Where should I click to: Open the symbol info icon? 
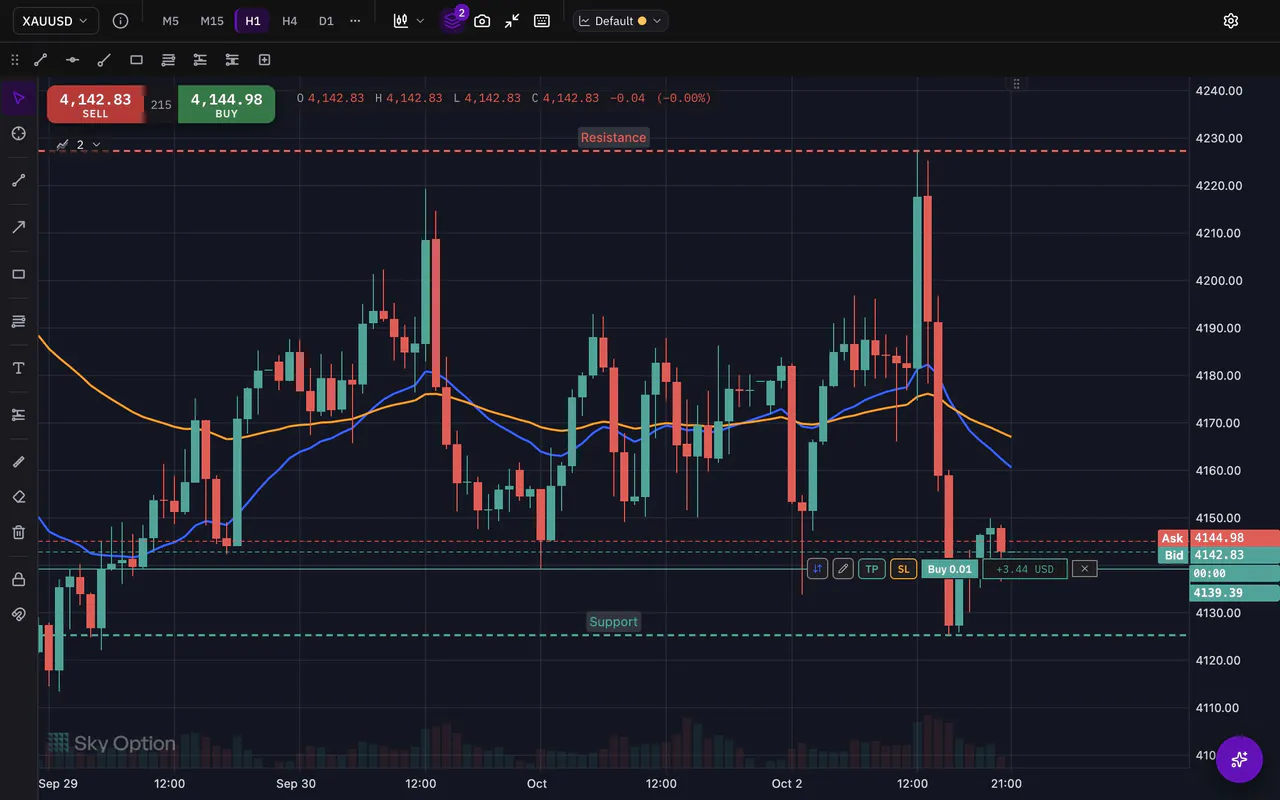120,20
